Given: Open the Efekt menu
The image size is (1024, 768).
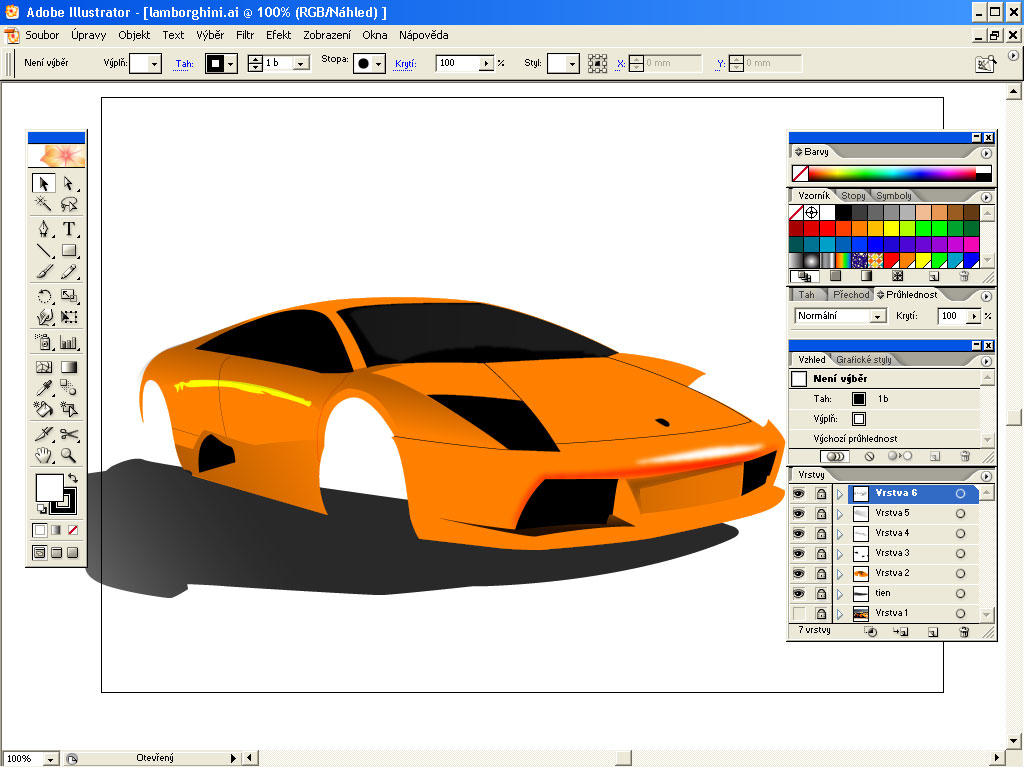Looking at the screenshot, I should pos(278,35).
